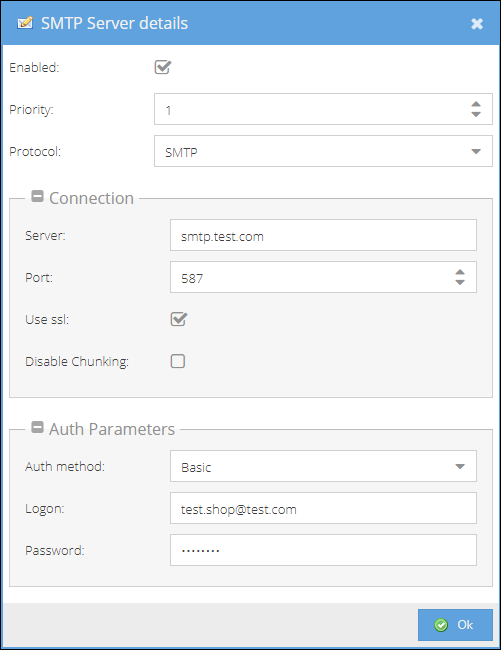
Task: Collapse the Connection section minus icon
Action: coord(37,196)
